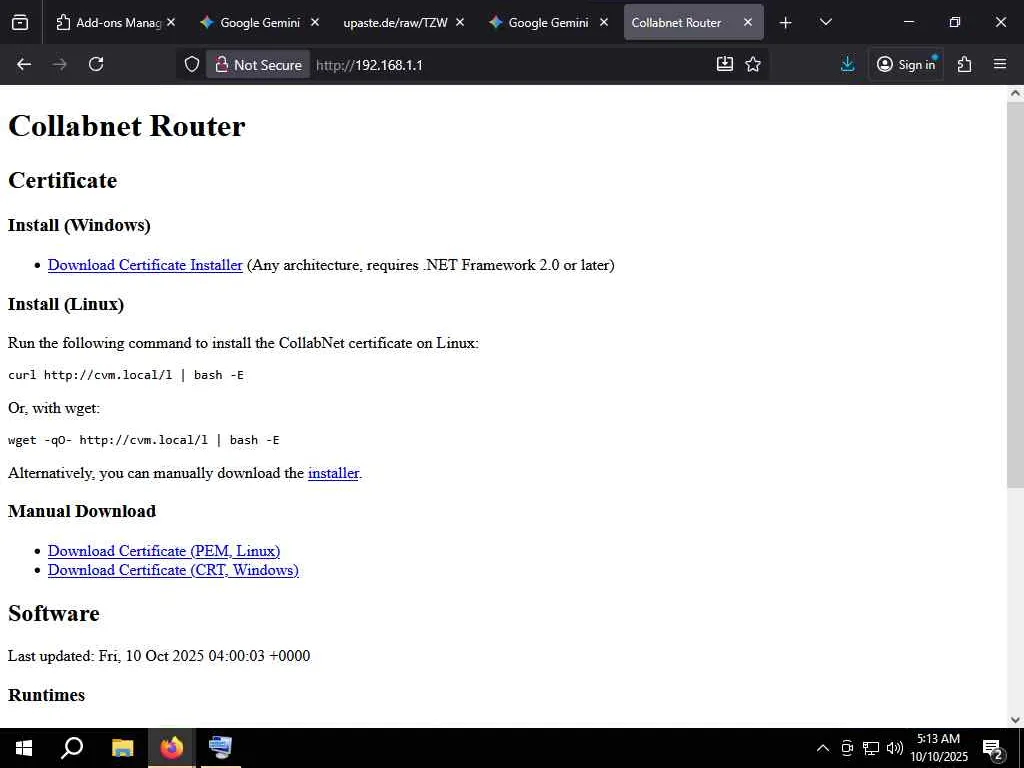
Task: Download Certificate (CRT, Windows) link
Action: (173, 570)
